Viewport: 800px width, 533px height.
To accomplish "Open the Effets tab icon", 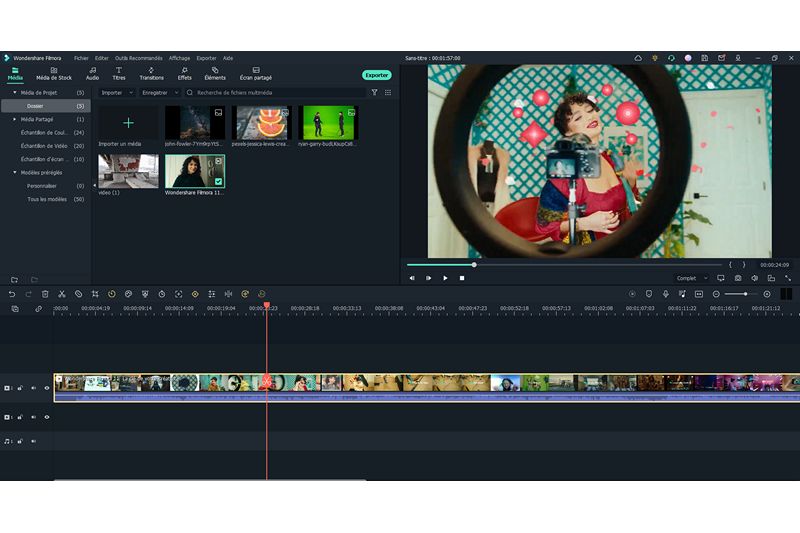I will [x=185, y=73].
